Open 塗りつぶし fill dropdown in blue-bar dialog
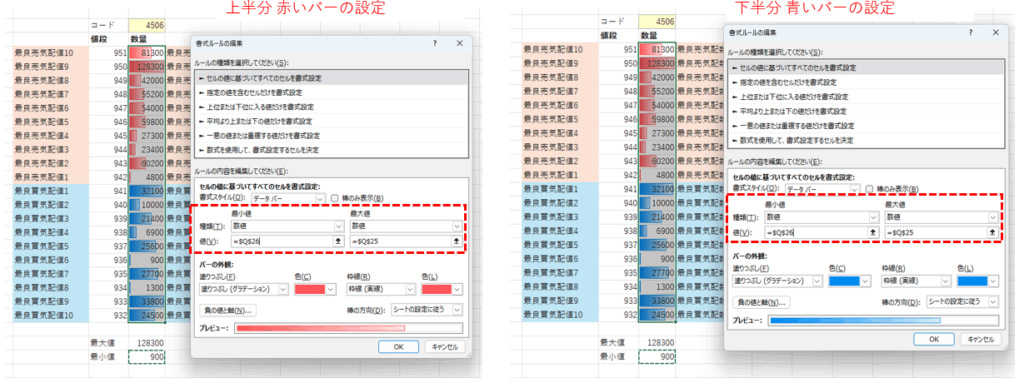This screenshot has width=1024, height=383. click(778, 280)
